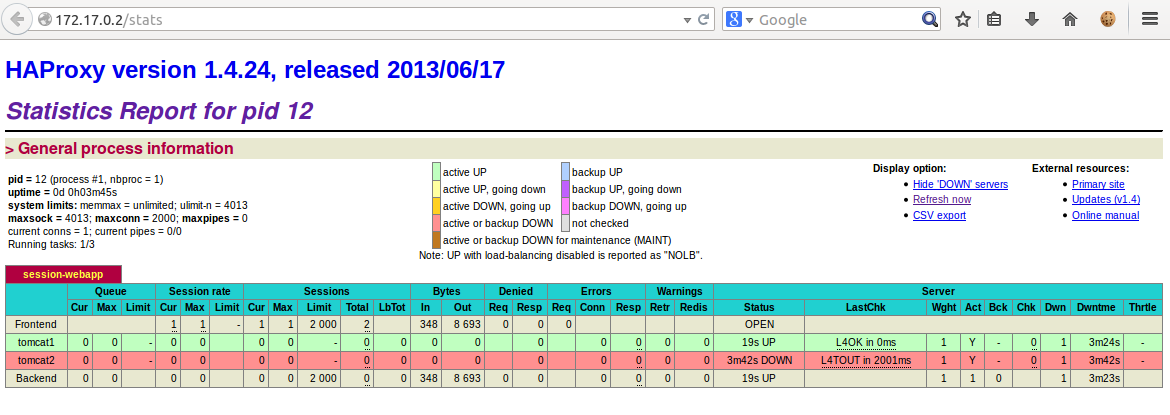
Task: Click the CSV export link
Action: tap(939, 215)
